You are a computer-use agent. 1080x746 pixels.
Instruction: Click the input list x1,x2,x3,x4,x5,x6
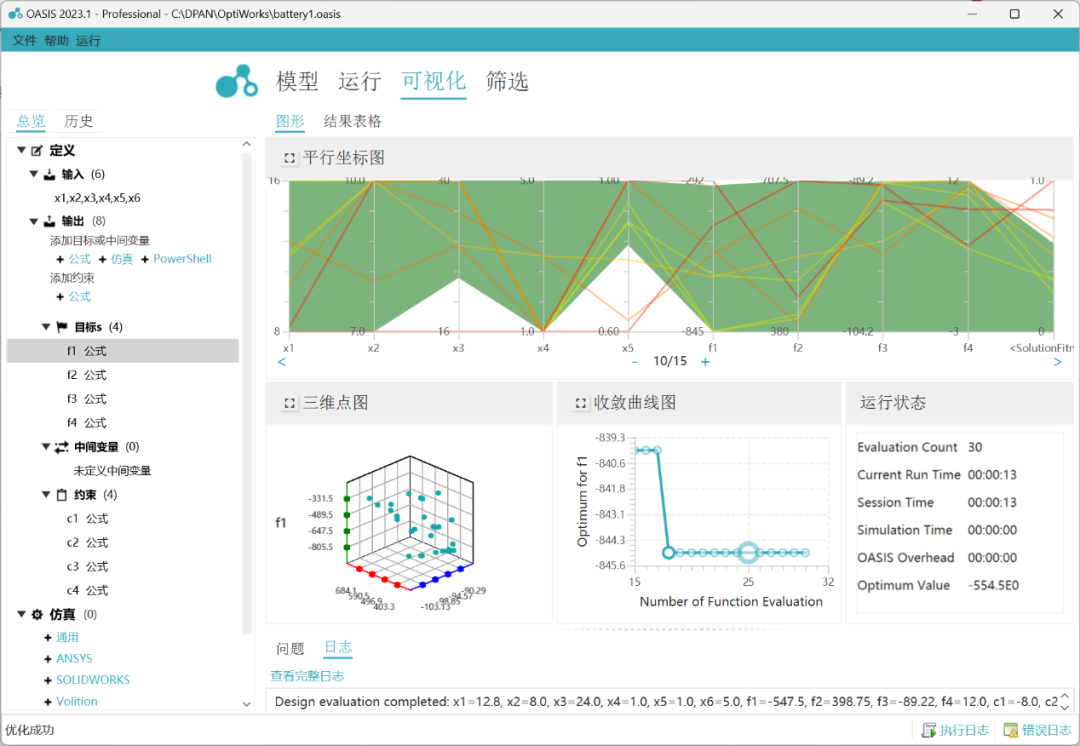click(x=97, y=198)
